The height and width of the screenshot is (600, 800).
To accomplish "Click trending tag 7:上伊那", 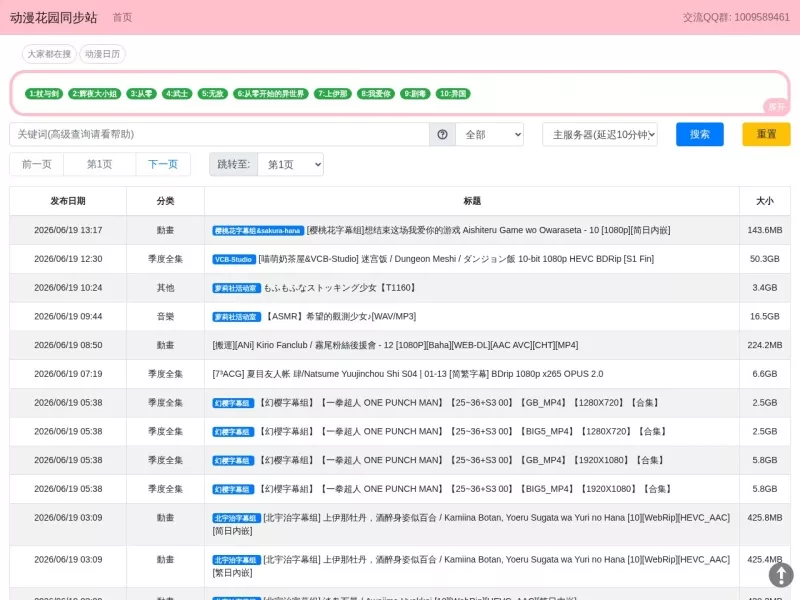I will click(x=333, y=94).
